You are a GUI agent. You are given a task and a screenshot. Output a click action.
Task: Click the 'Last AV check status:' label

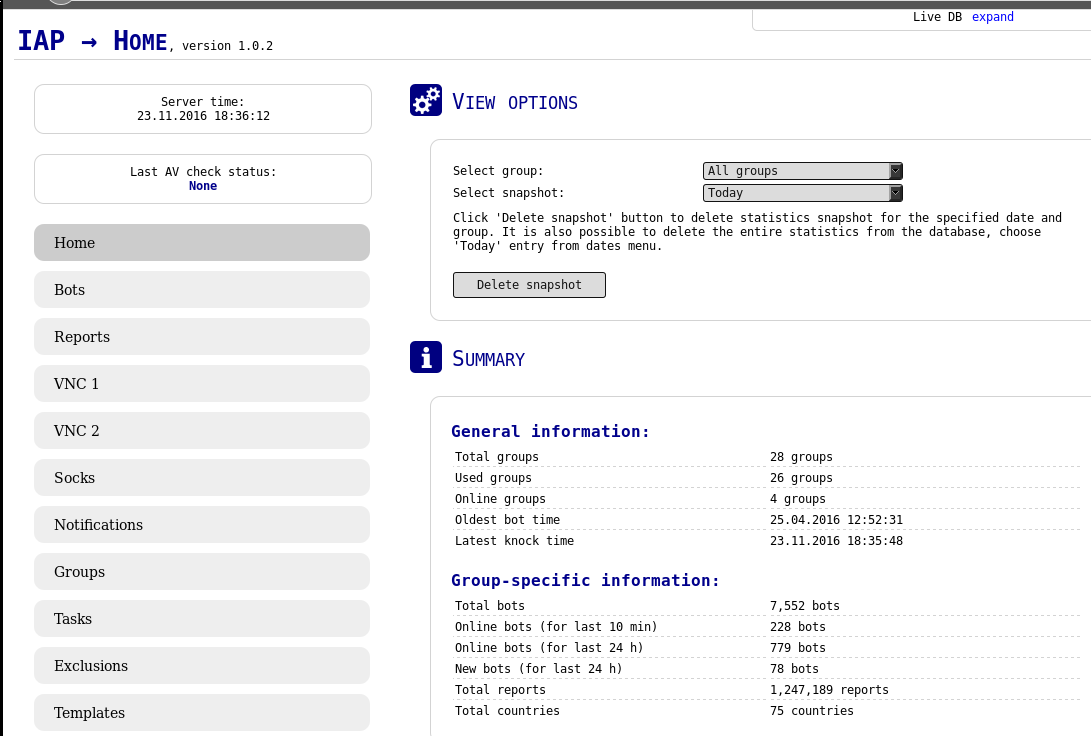click(203, 172)
